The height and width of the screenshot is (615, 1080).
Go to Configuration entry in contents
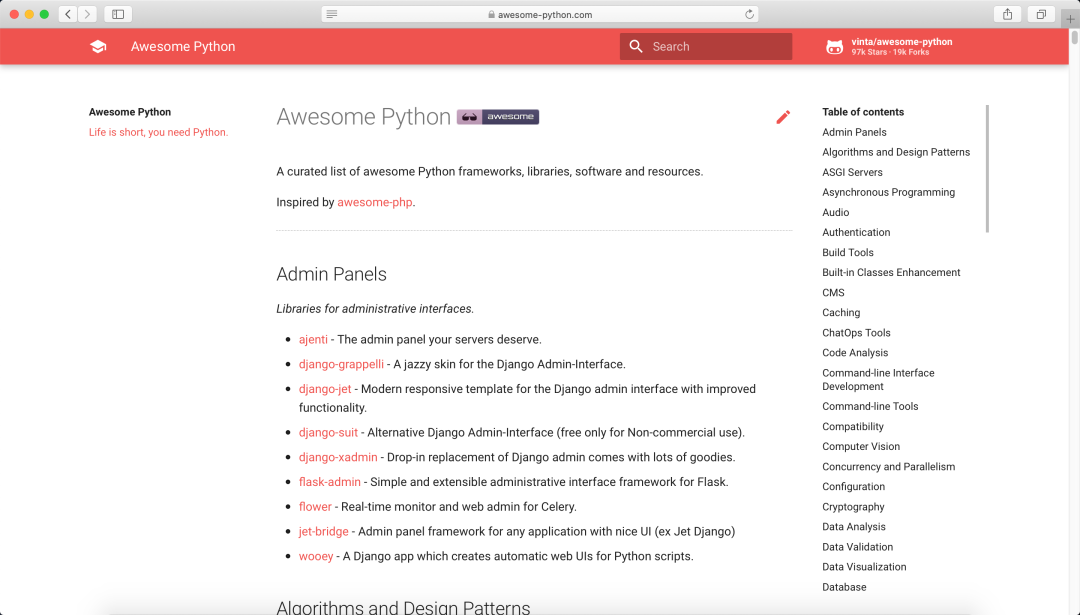pyautogui.click(x=853, y=486)
